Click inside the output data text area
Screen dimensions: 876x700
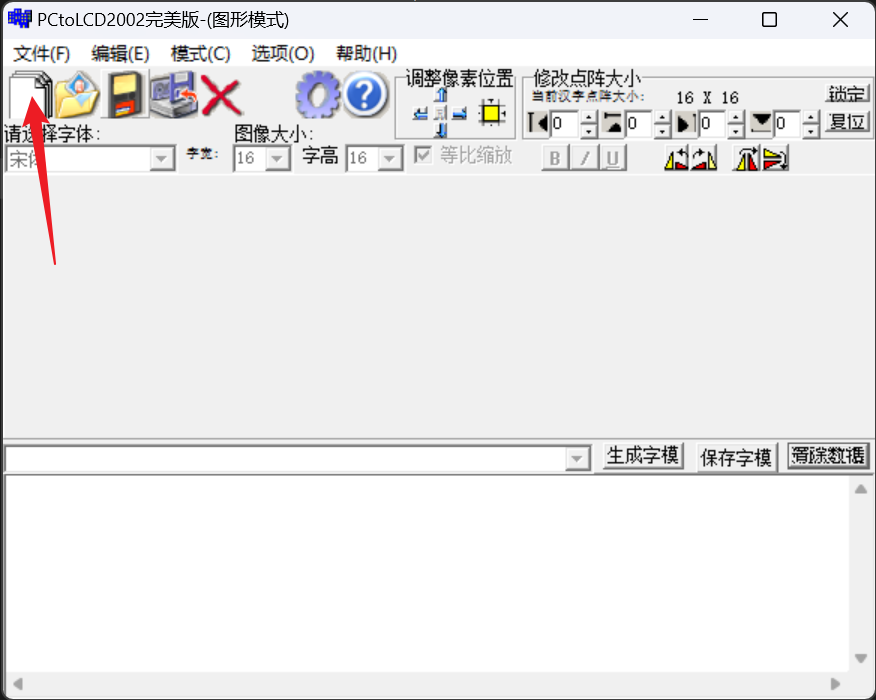pos(428,574)
